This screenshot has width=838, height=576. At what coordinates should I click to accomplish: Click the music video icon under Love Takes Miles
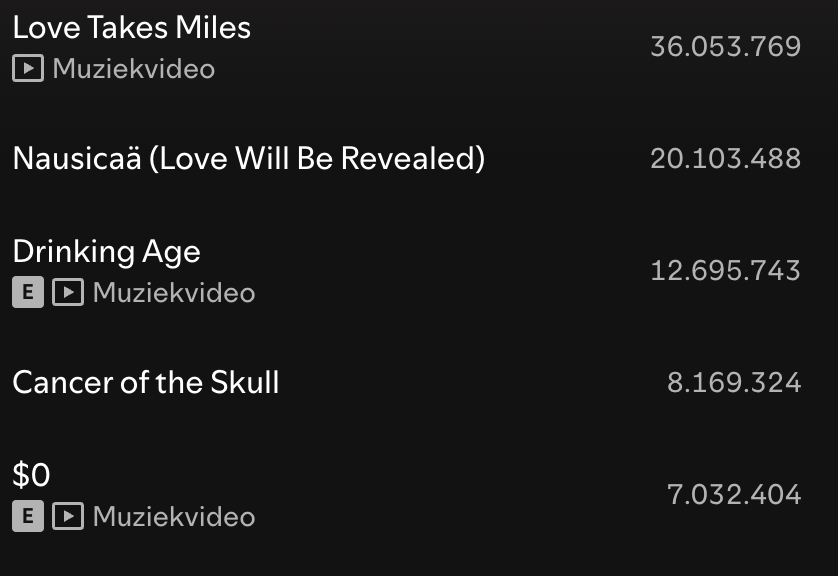pyautogui.click(x=28, y=68)
